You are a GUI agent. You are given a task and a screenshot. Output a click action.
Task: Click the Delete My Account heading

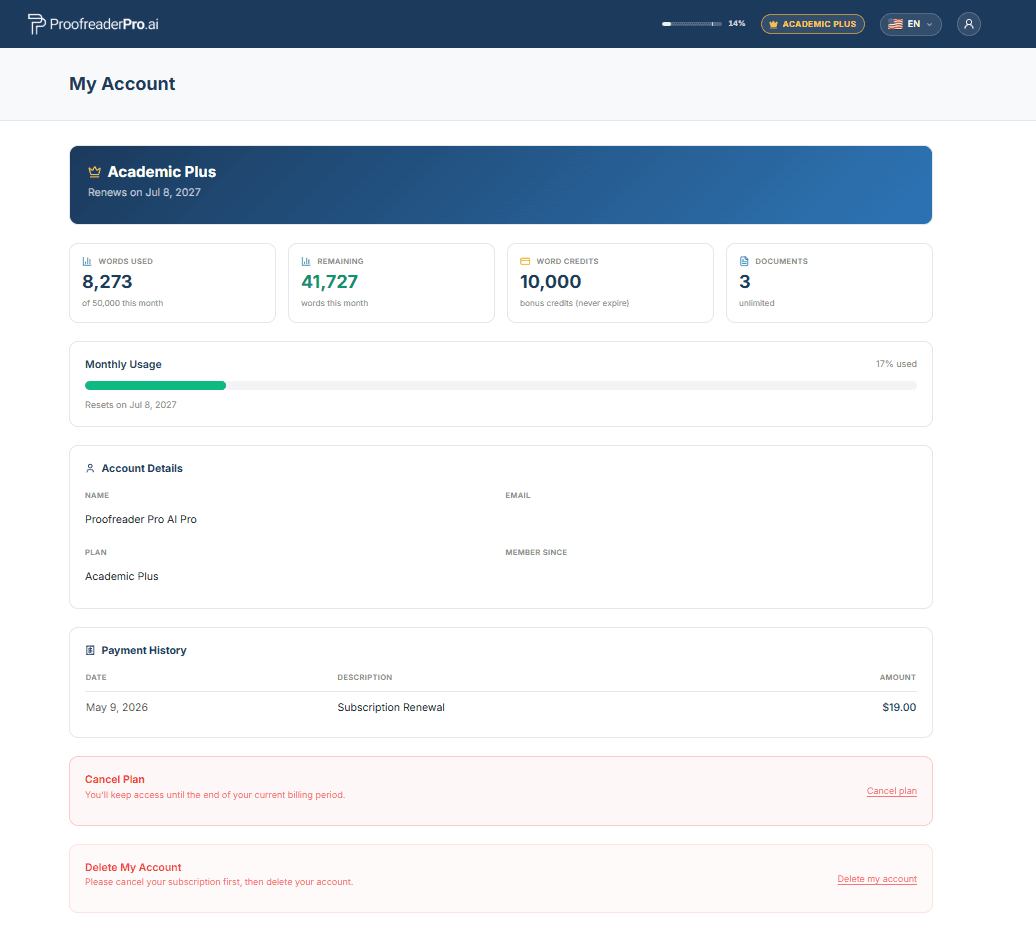tap(133, 867)
